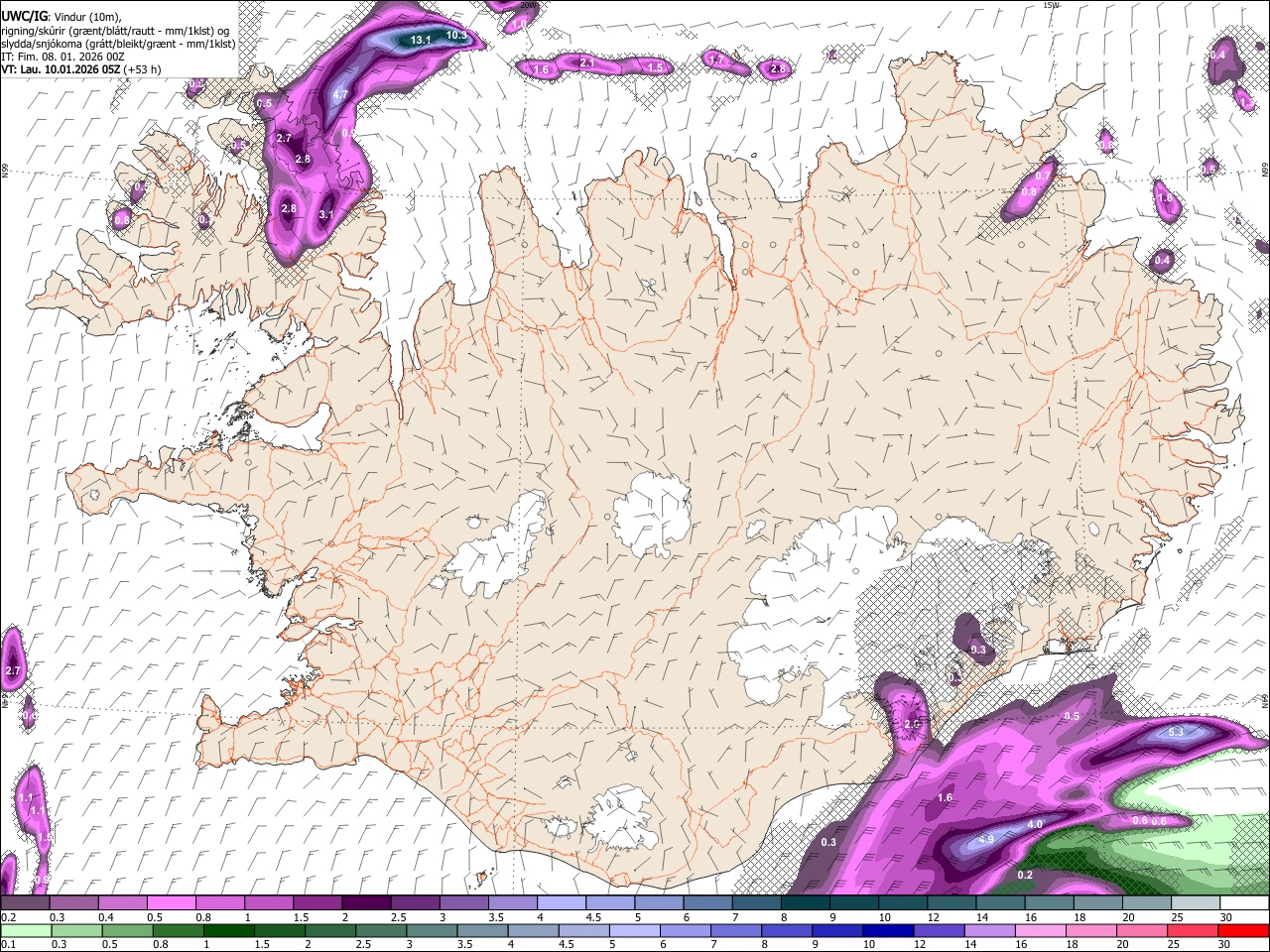Select the darkest green bottom-row swatch at 1

tap(229, 930)
